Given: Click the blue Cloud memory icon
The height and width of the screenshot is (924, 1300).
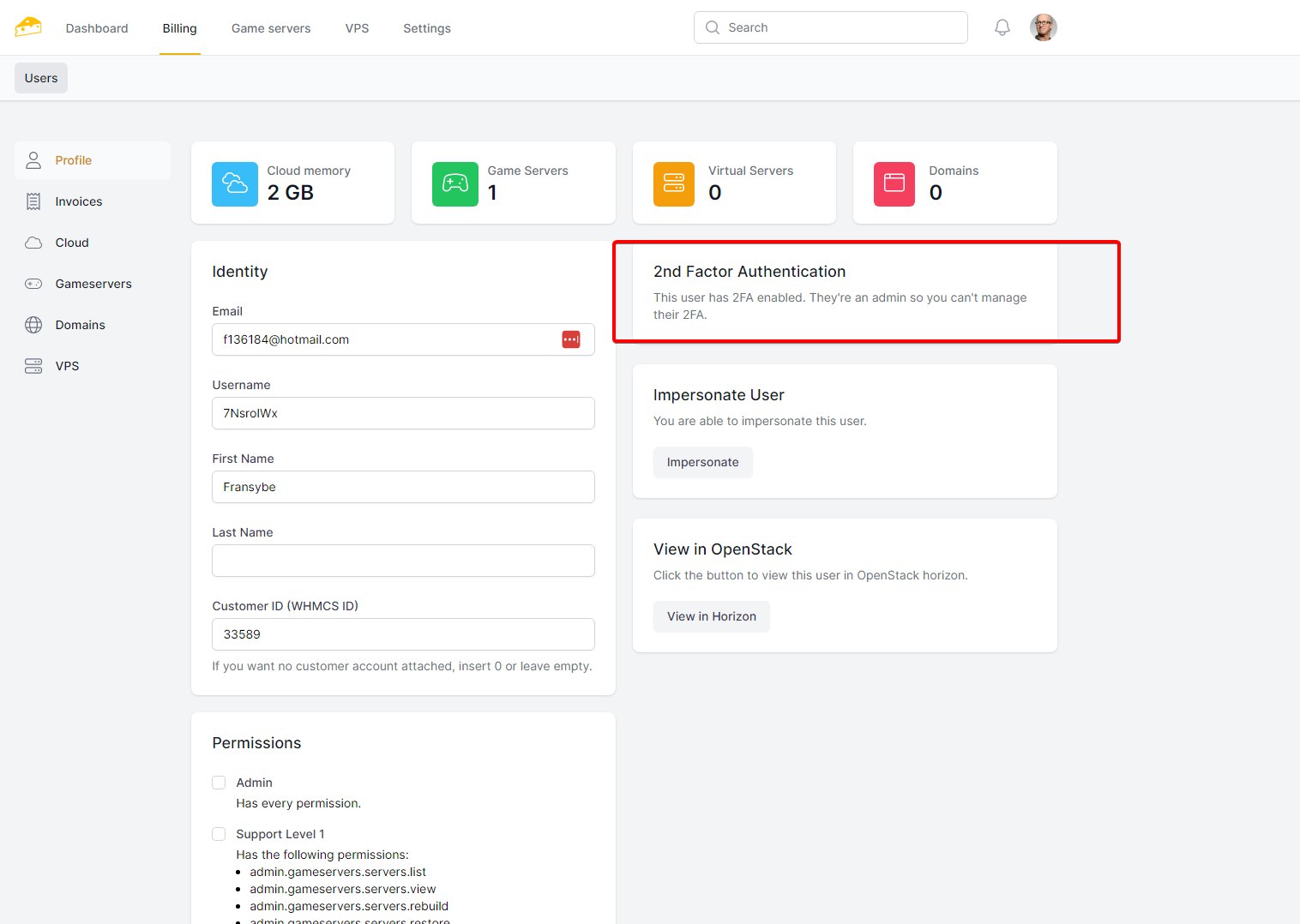Looking at the screenshot, I should point(234,183).
